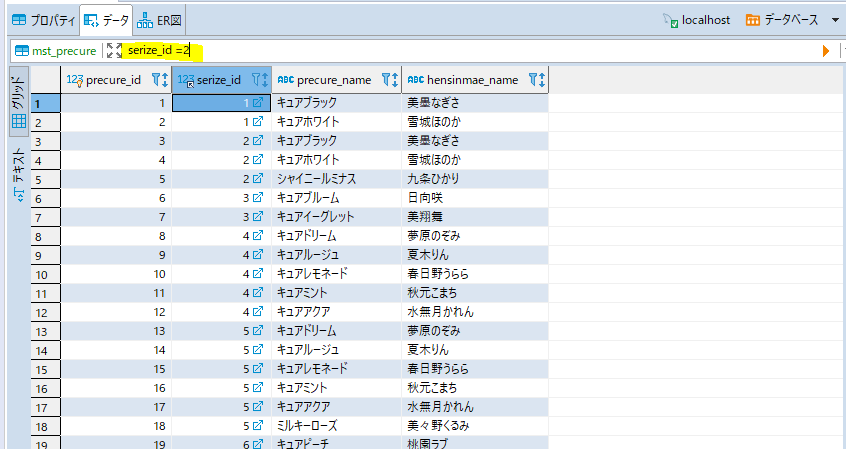Select cell ミルキーローズ
Screen dimensions: 846x449
[337, 426]
